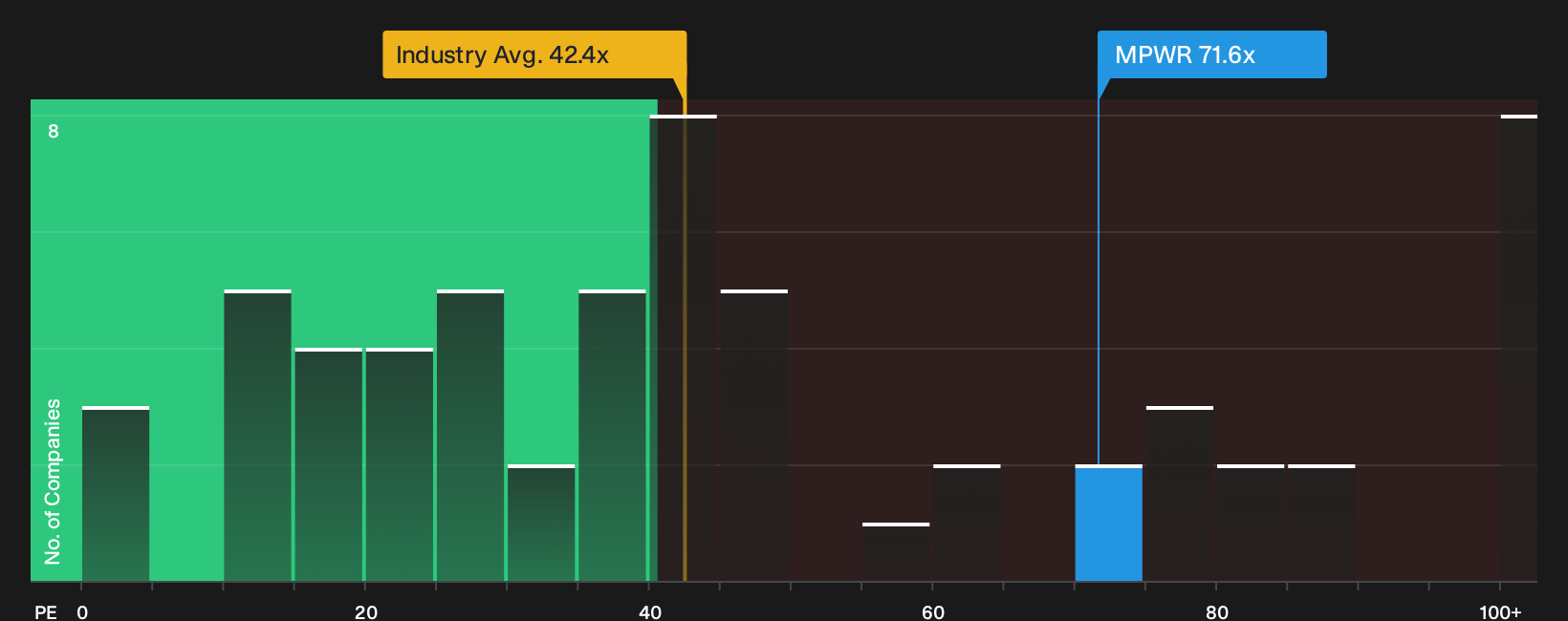Click the blue MPWR 71.6x label
Screen dimensions: 1568x621
coord(1211,54)
